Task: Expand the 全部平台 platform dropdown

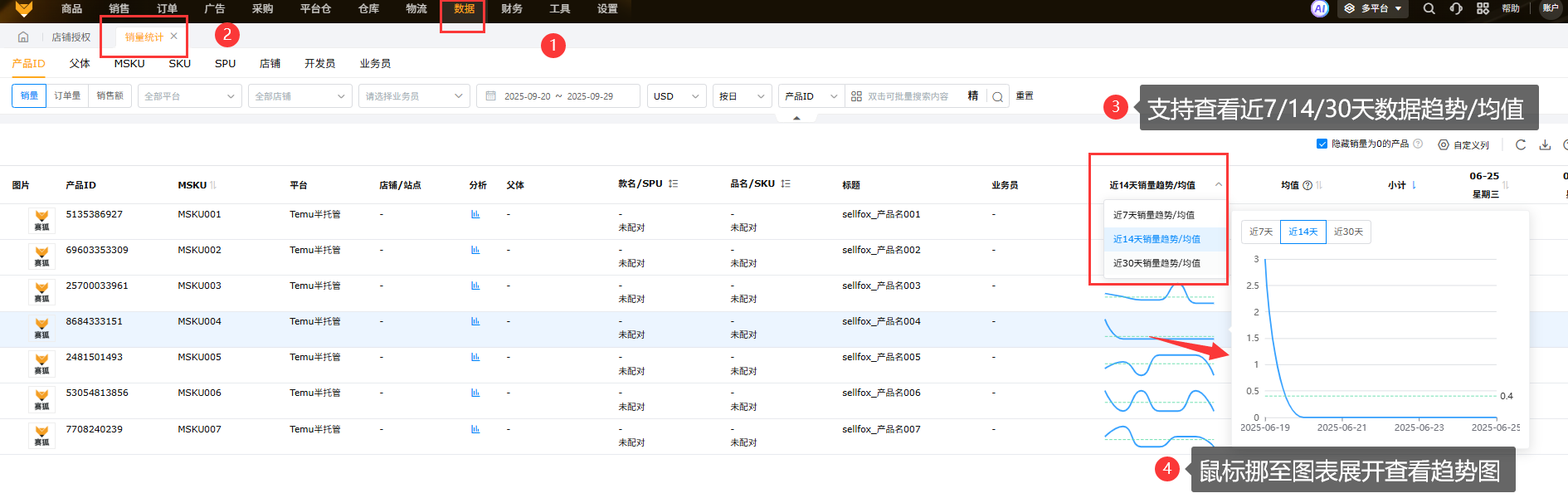Action: tap(189, 96)
